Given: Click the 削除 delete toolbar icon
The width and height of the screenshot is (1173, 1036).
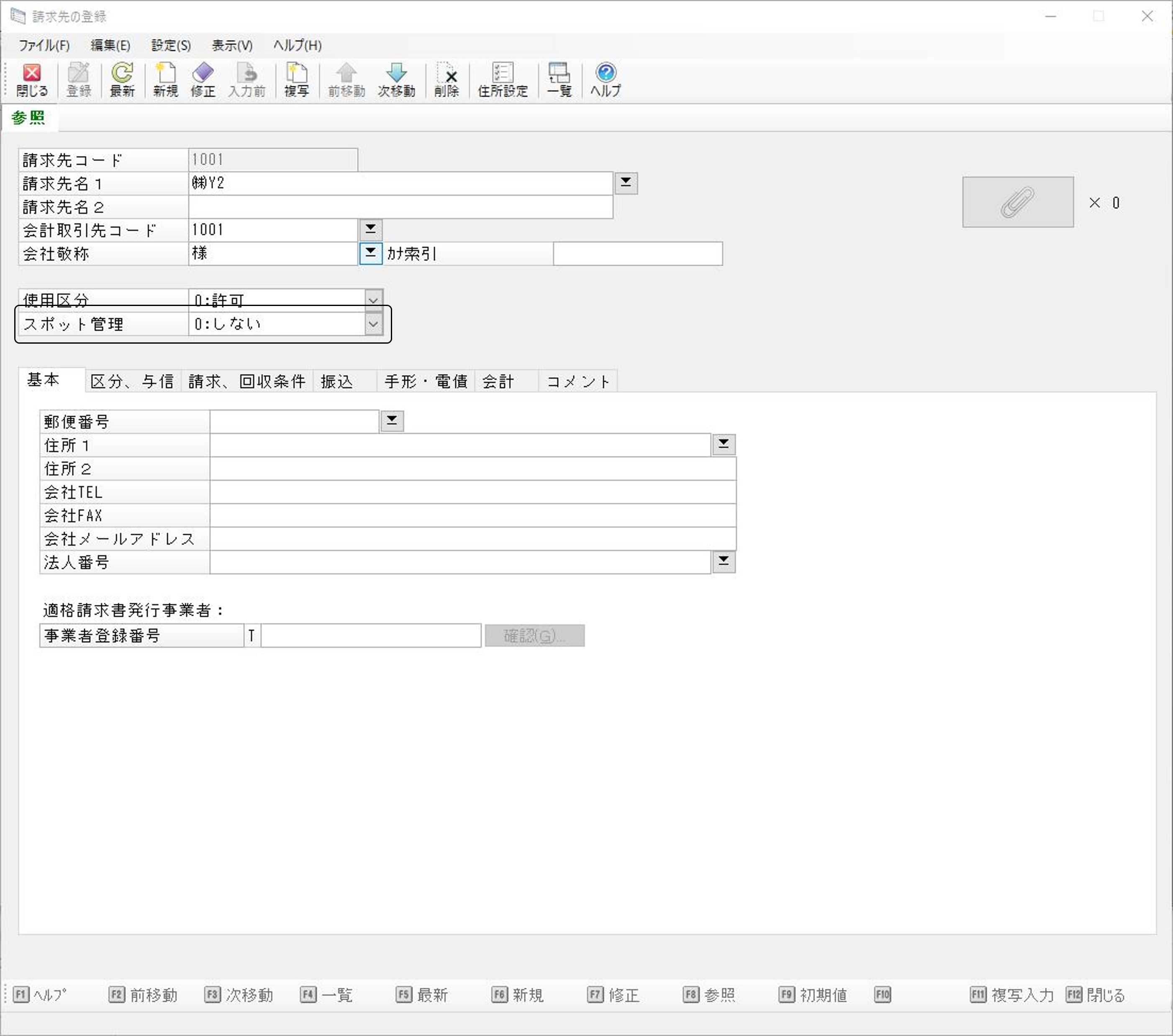Looking at the screenshot, I should (x=446, y=79).
